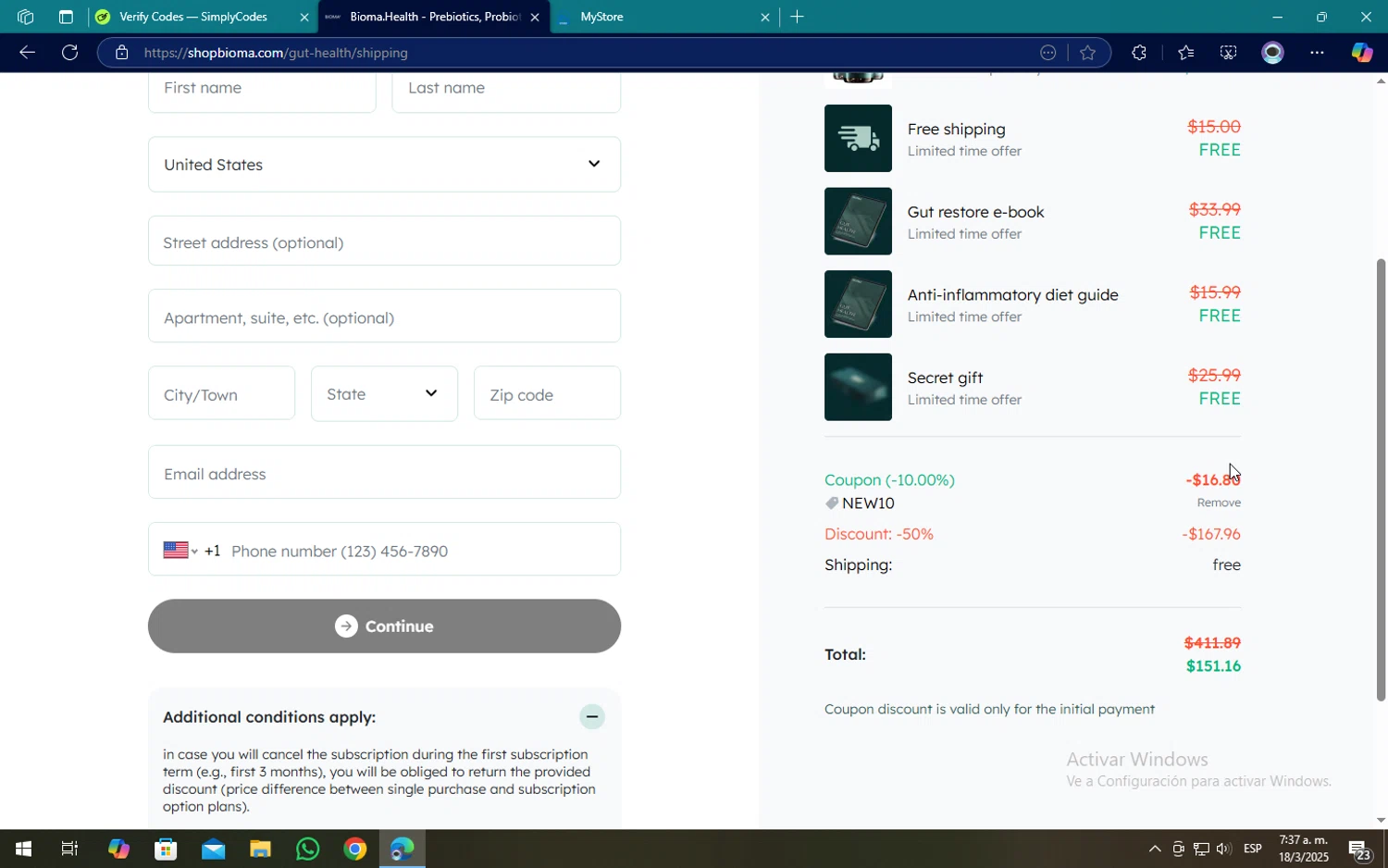Click Free shipping truck thumbnail
Screen dimensions: 1388x868
tap(858, 139)
